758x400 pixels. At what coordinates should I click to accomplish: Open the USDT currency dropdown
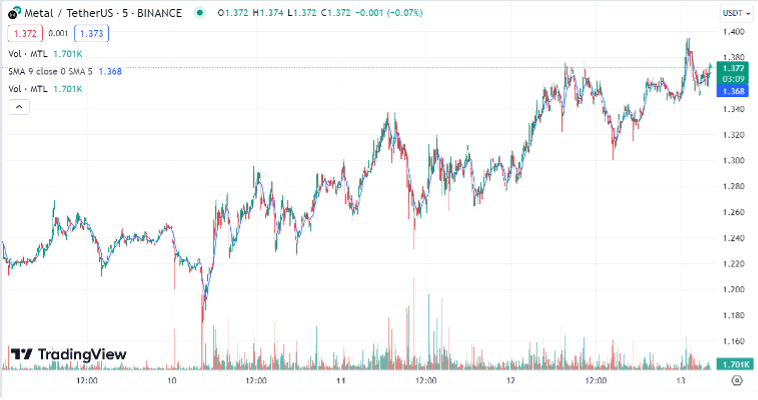[734, 13]
